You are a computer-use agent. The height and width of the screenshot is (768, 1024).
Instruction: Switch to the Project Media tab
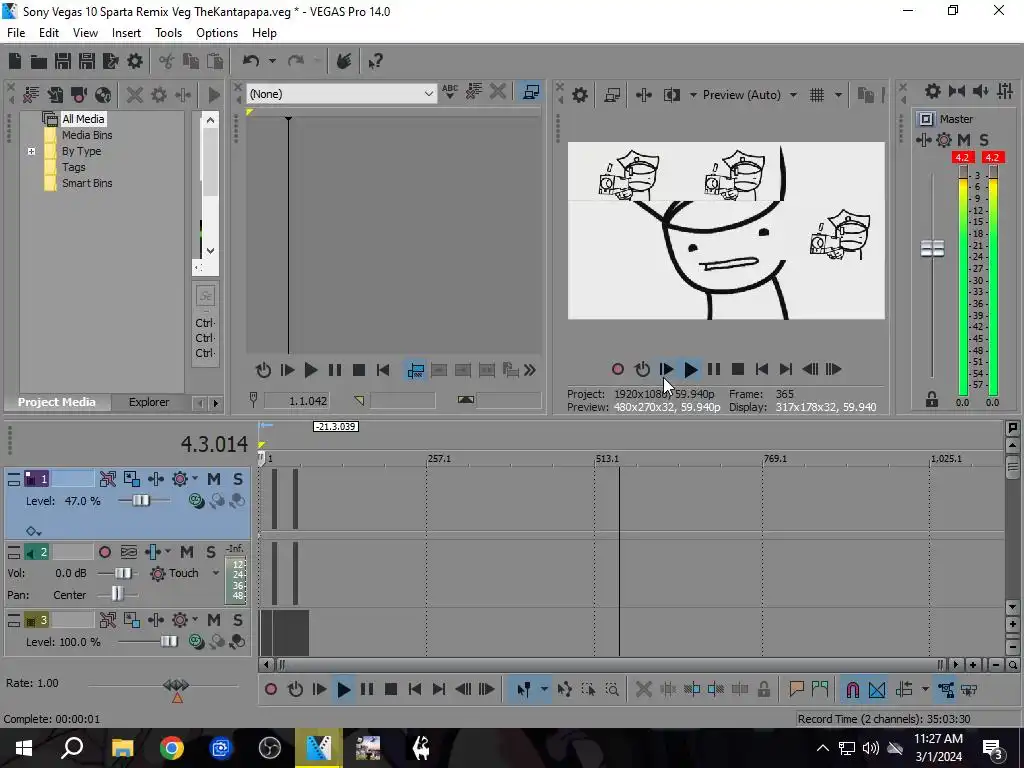point(57,402)
